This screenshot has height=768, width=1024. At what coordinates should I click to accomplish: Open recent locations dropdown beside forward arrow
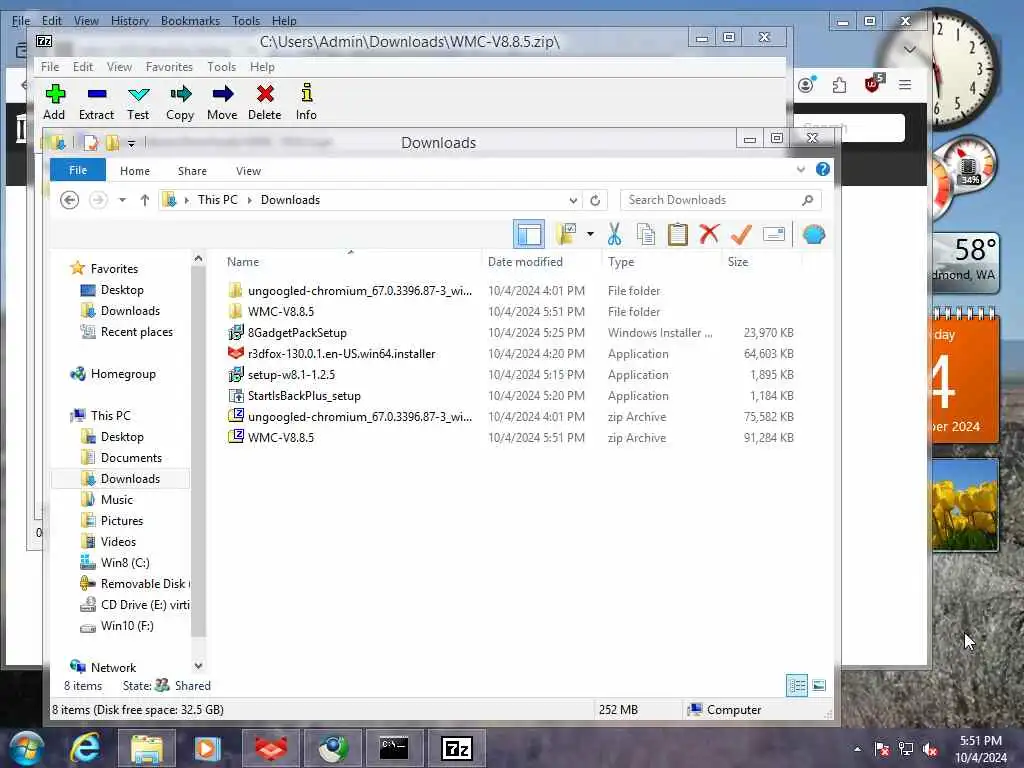(122, 200)
